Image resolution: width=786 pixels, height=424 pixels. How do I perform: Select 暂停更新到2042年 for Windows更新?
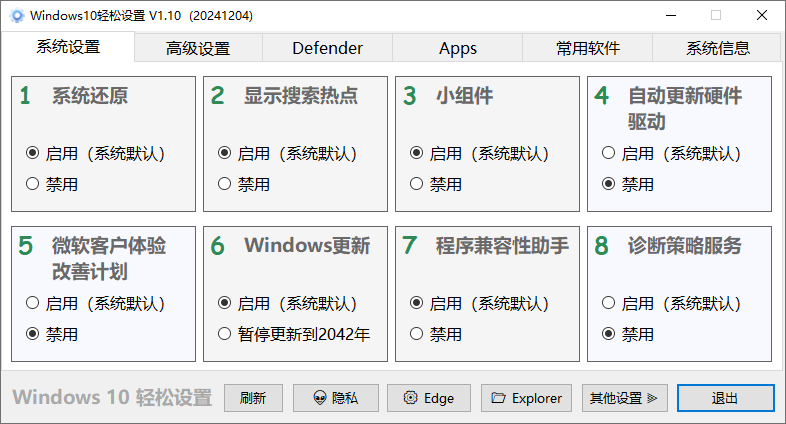pyautogui.click(x=225, y=334)
